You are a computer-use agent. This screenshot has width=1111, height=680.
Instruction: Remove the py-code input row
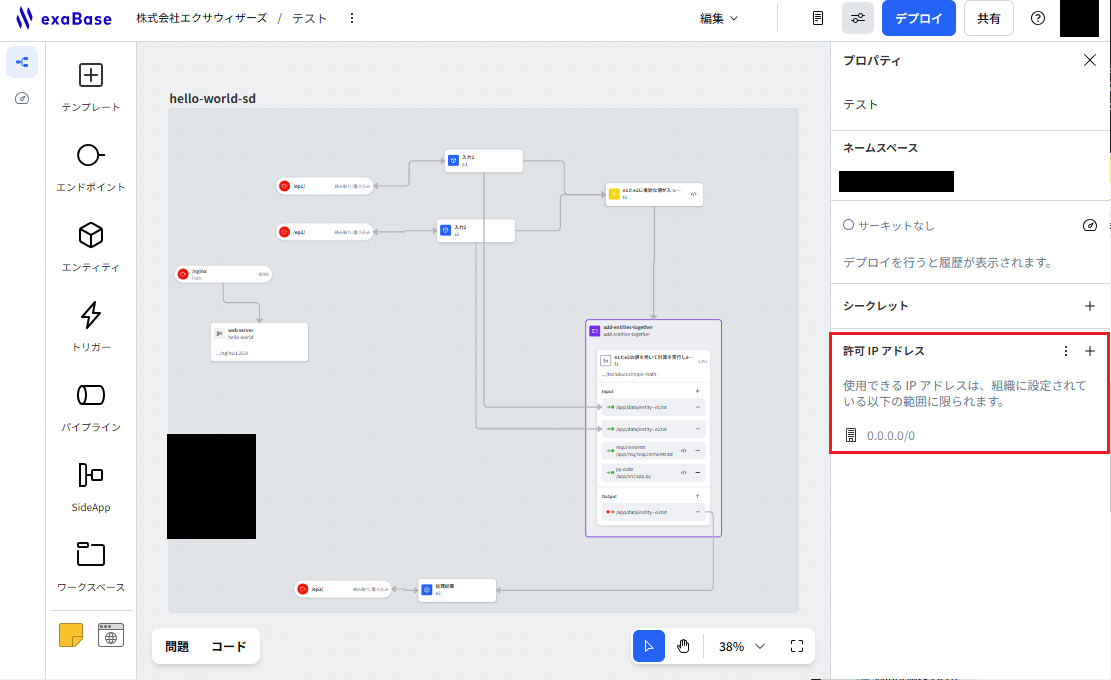[697, 472]
